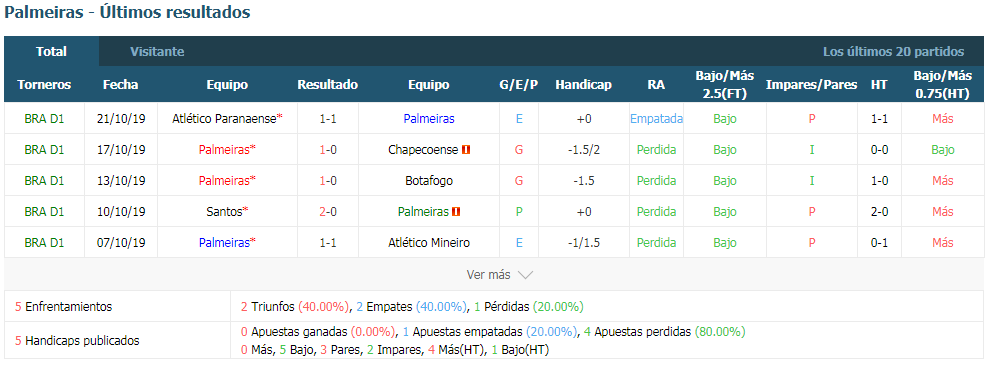Click the 1-1 result on 21/10/19
This screenshot has height=365, width=989.
[328, 119]
